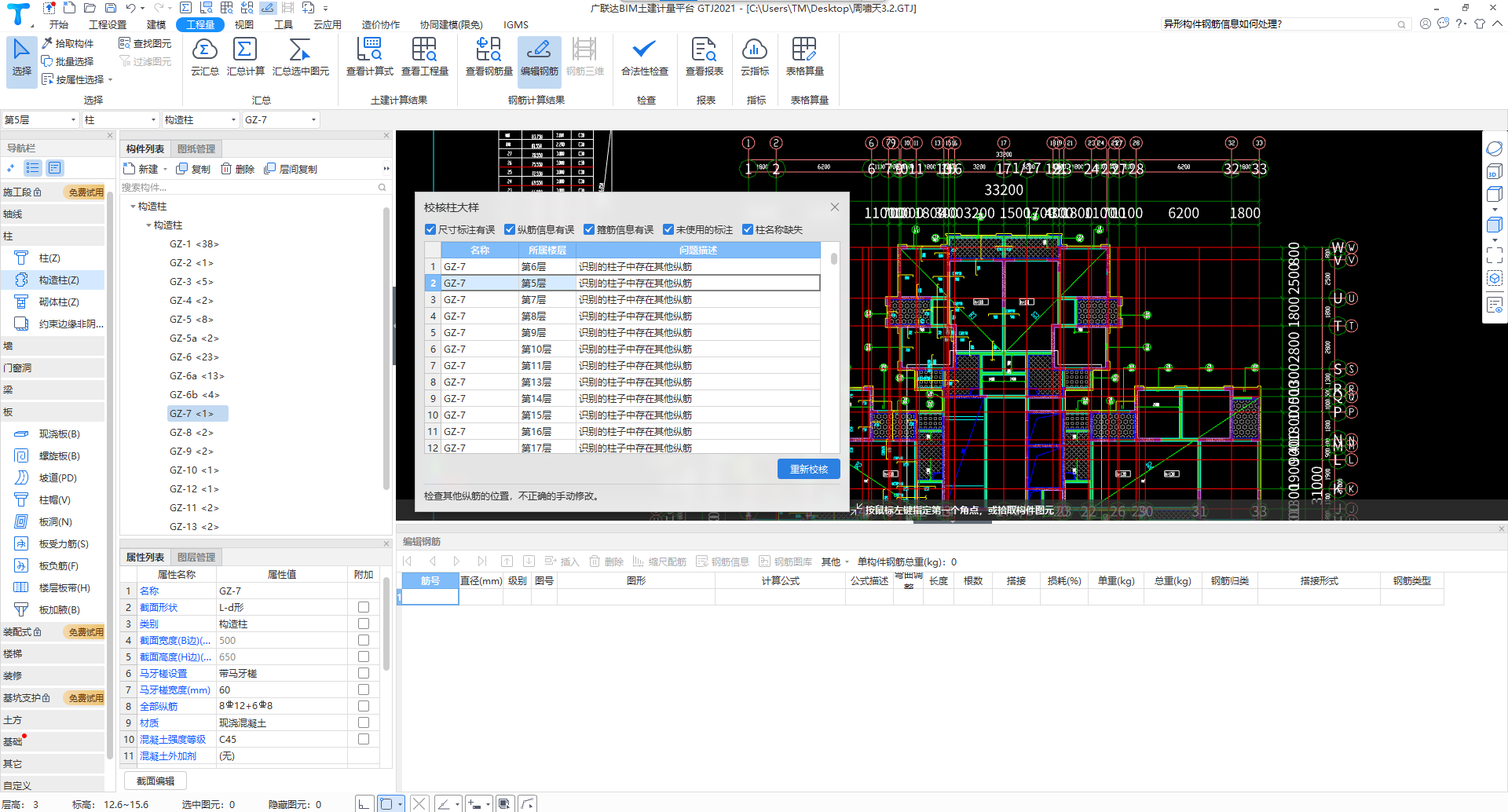Viewport: 1508px width, 812px height.
Task: Open rectangle draw mode dropdown in status bar
Action: 401,804
